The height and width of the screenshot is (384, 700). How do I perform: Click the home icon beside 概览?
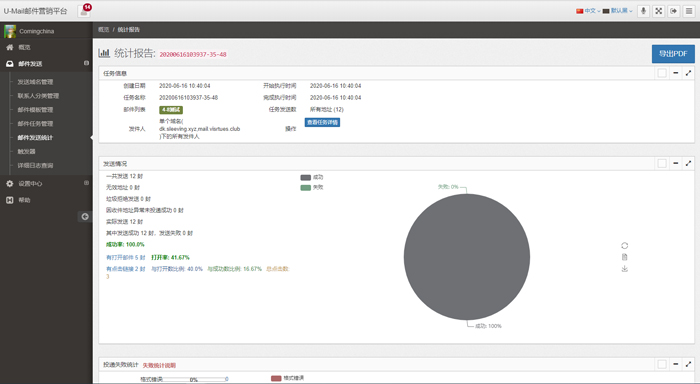tap(9, 47)
